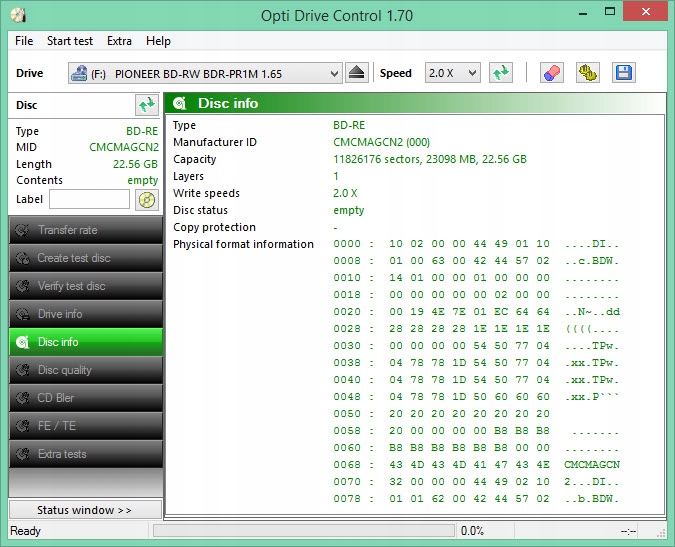675x547 pixels.
Task: Expand the Status window >> button
Action: coord(86,510)
